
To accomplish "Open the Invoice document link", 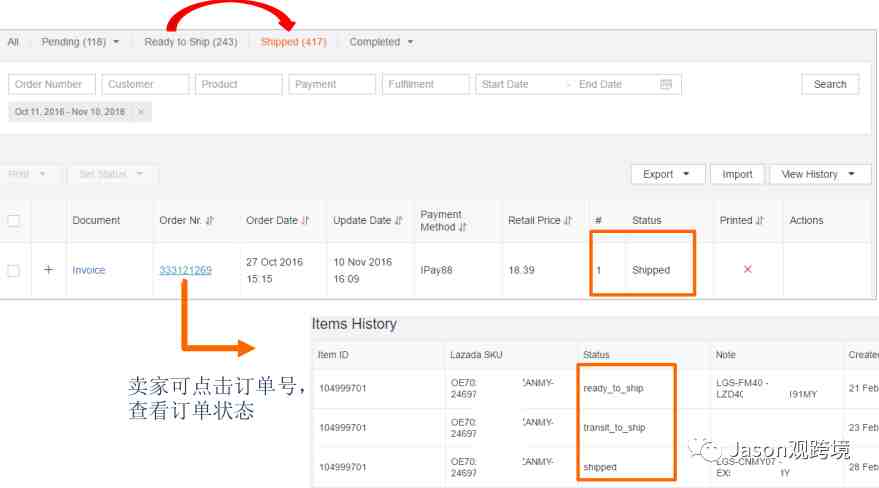I will pos(89,270).
